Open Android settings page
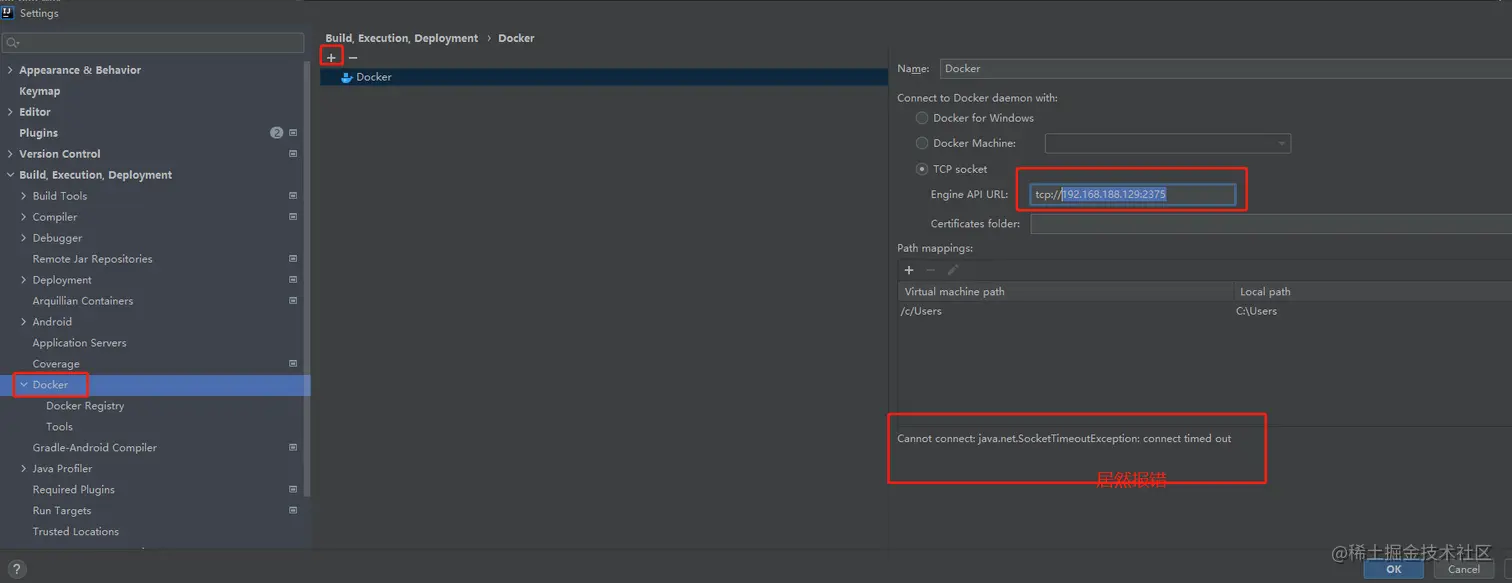1512x583 pixels. coord(52,322)
